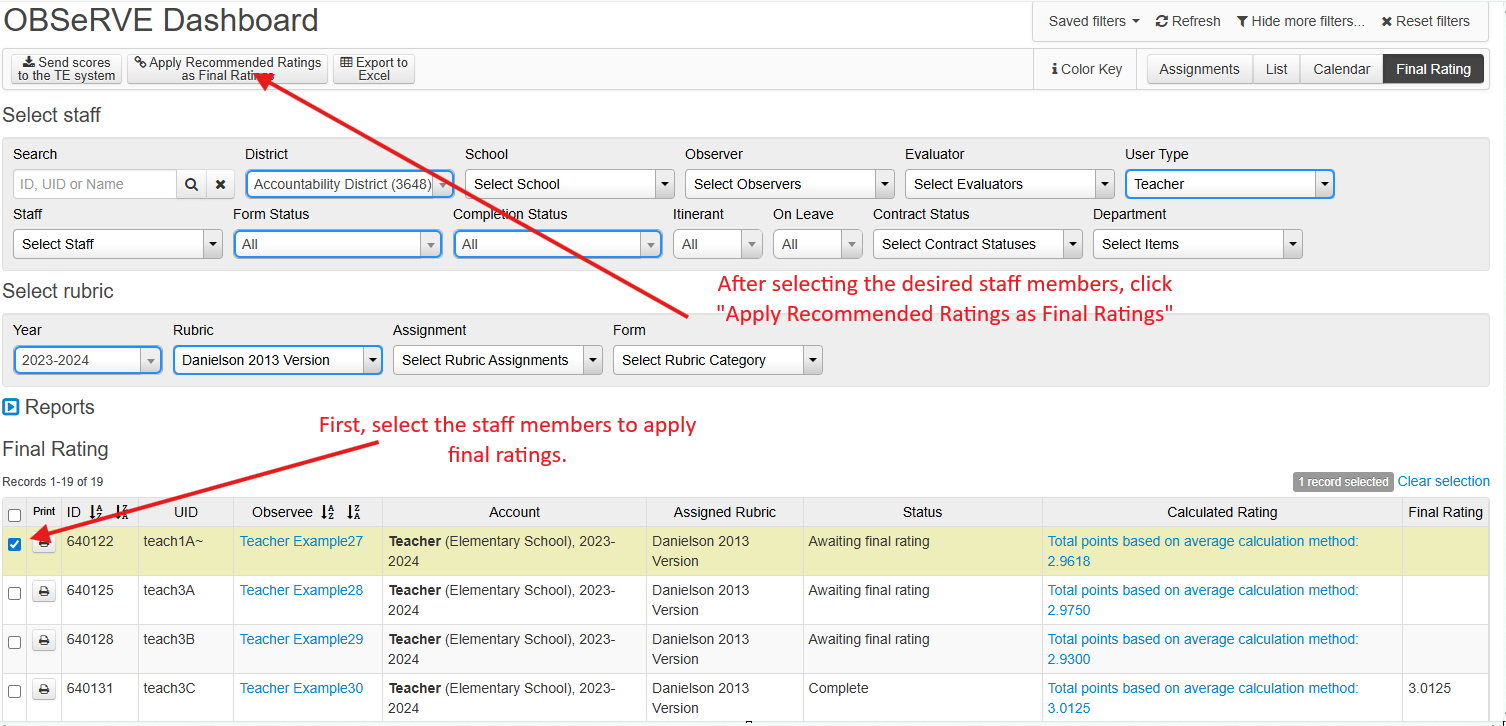The height and width of the screenshot is (726, 1506).
Task: Print the row for ID 640125
Action: click(44, 591)
